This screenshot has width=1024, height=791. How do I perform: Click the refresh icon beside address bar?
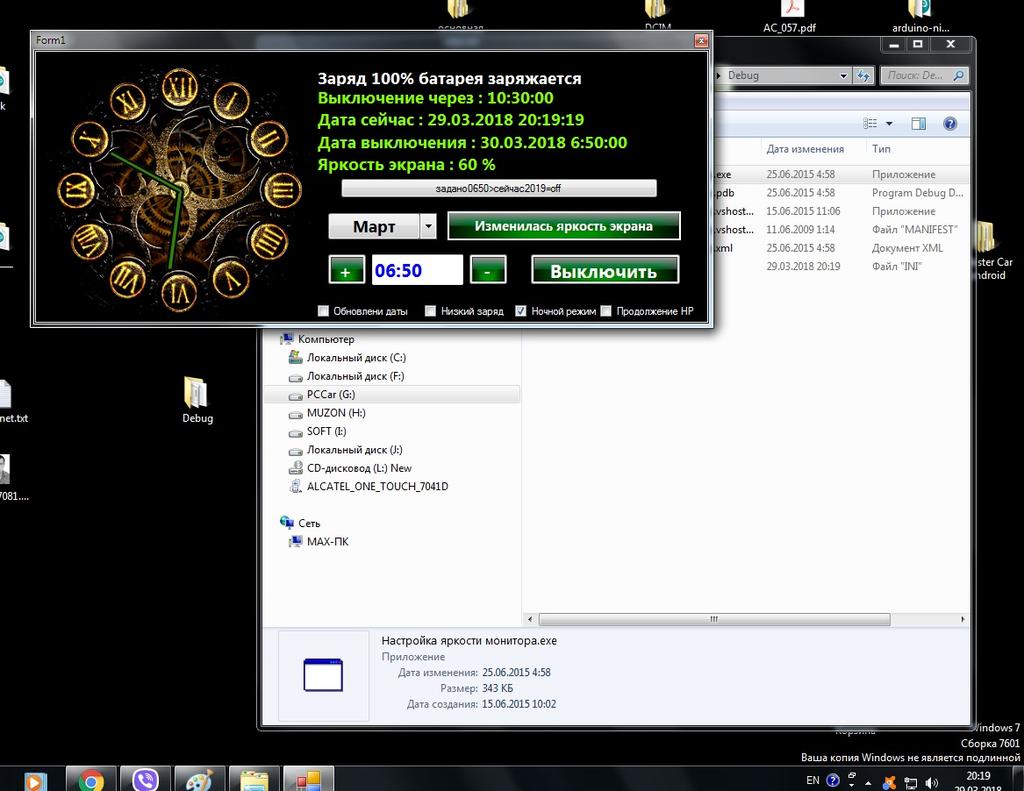(x=863, y=75)
